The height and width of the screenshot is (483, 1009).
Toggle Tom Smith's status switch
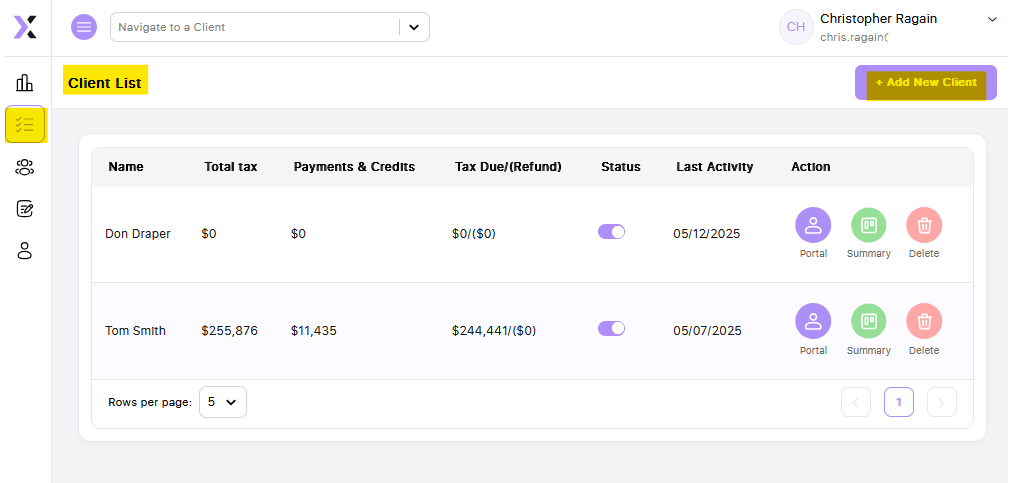[x=611, y=329]
